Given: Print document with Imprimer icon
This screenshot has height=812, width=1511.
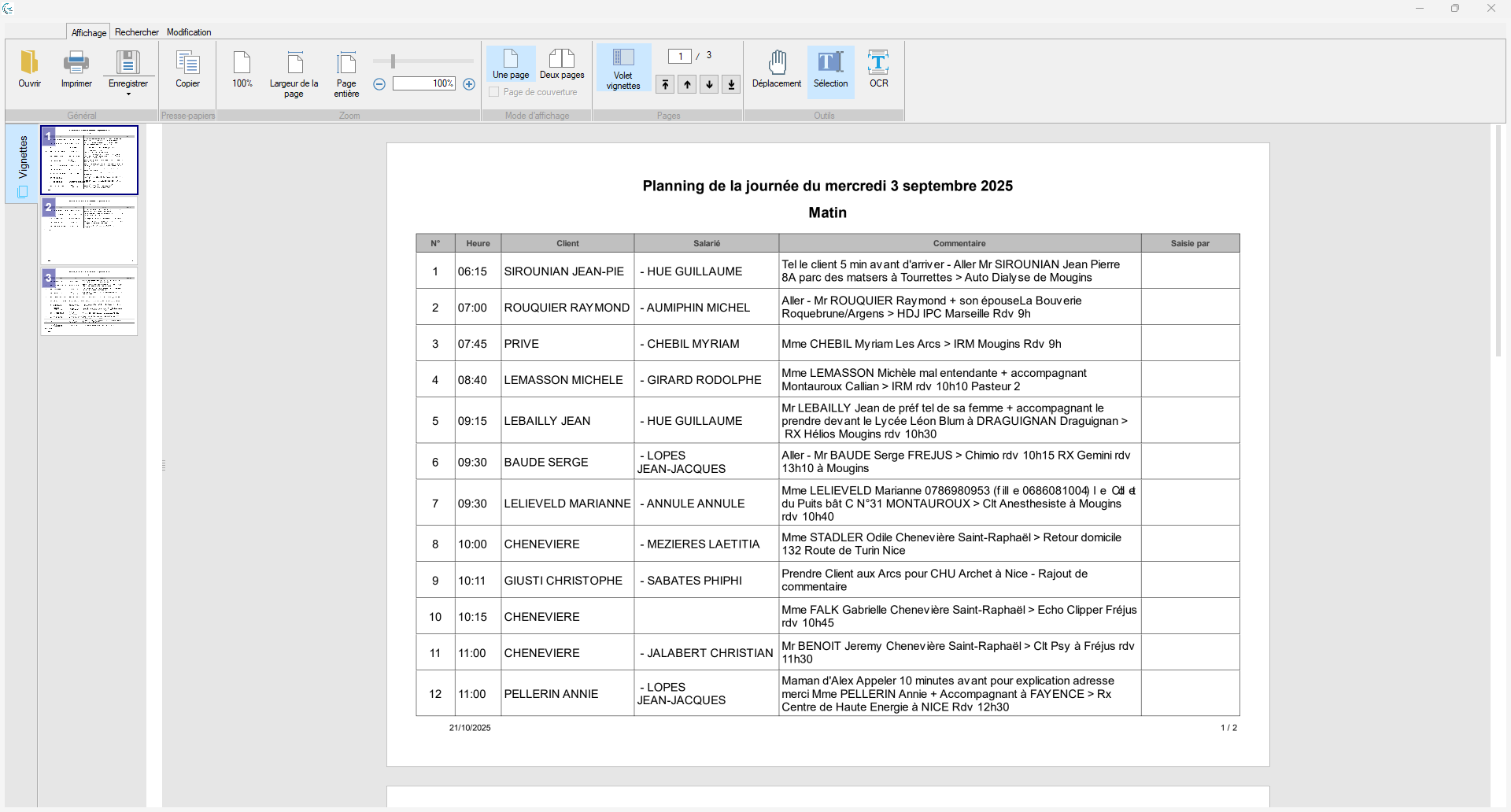Looking at the screenshot, I should click(x=76, y=64).
